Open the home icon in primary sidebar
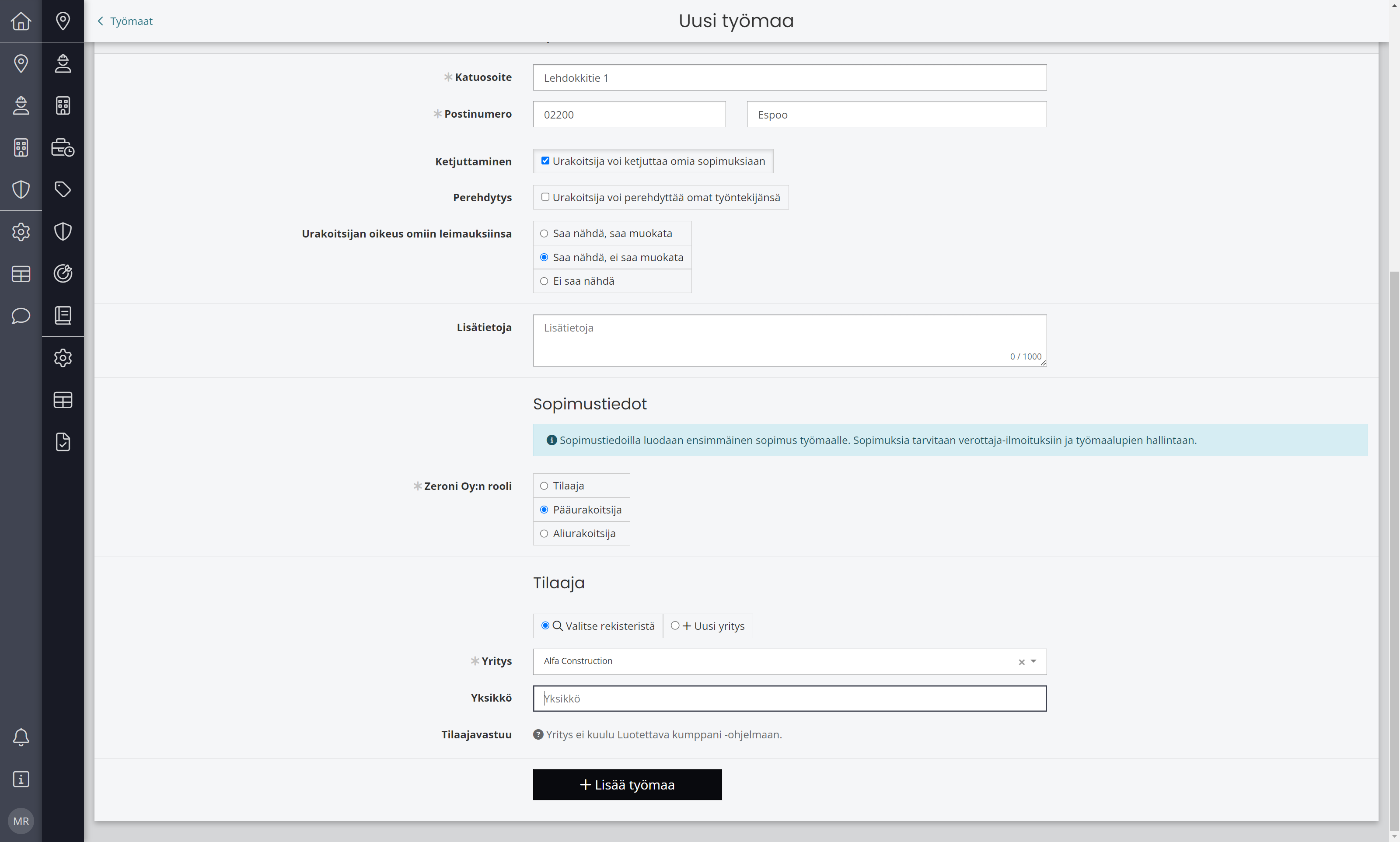 coord(21,21)
